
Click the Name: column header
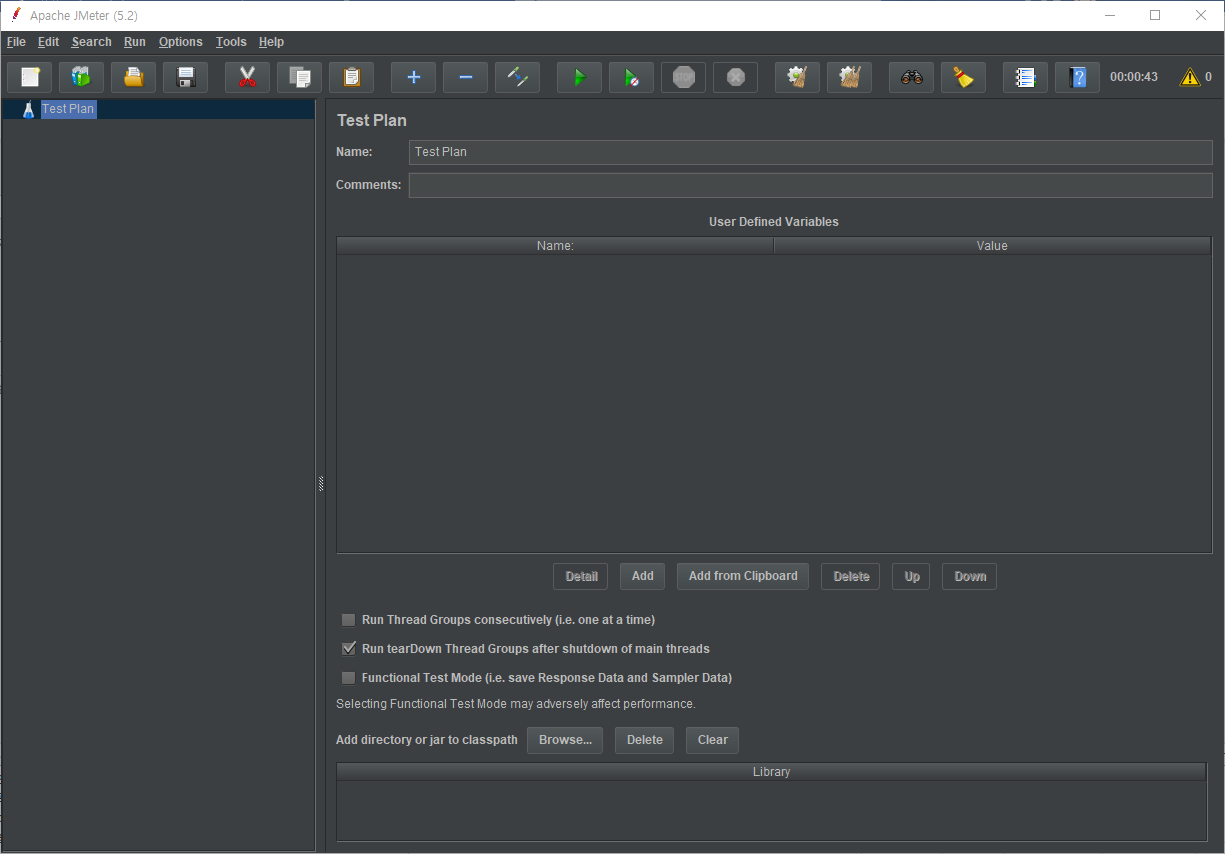[555, 246]
